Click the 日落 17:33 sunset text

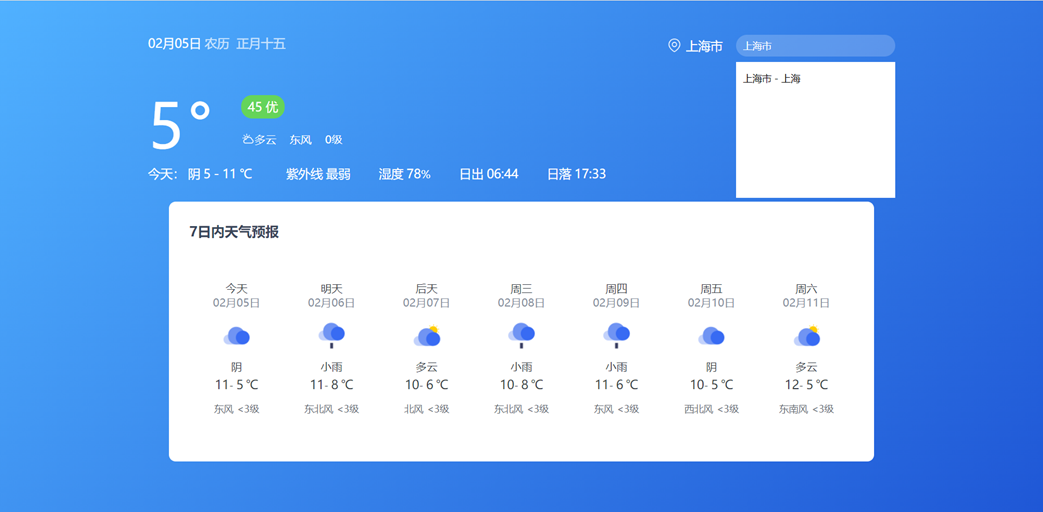[x=576, y=174]
